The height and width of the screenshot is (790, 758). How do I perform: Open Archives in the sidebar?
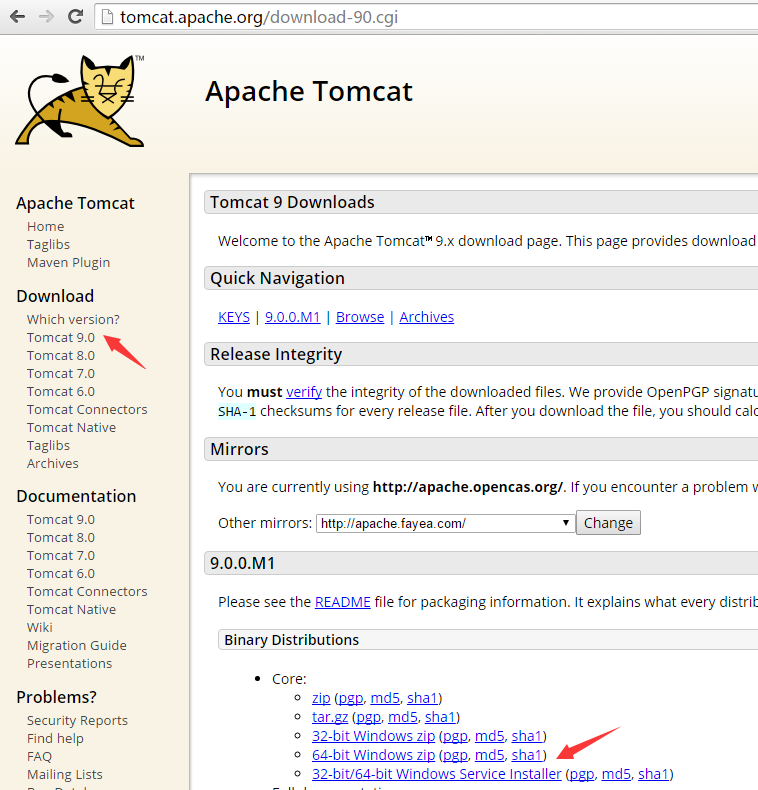click(x=53, y=464)
